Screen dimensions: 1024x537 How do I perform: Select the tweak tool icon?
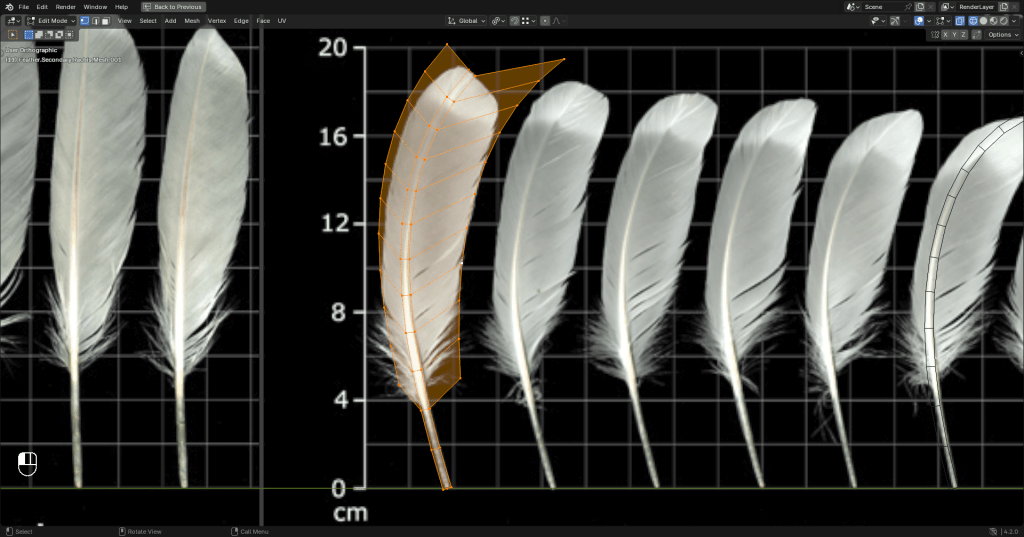pos(12,34)
